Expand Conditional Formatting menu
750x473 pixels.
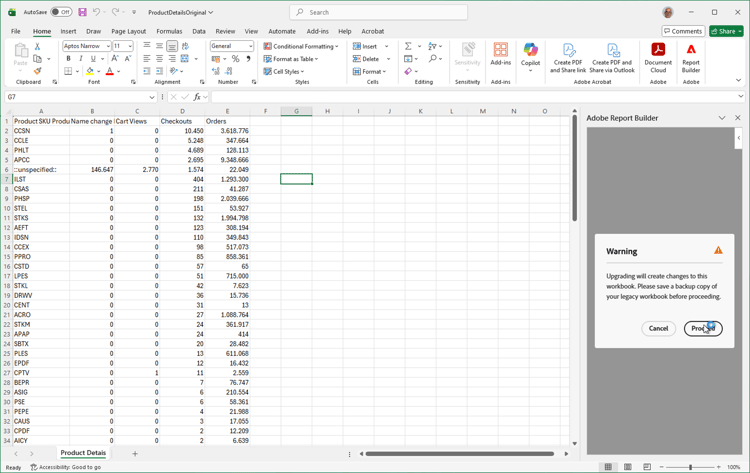click(301, 46)
